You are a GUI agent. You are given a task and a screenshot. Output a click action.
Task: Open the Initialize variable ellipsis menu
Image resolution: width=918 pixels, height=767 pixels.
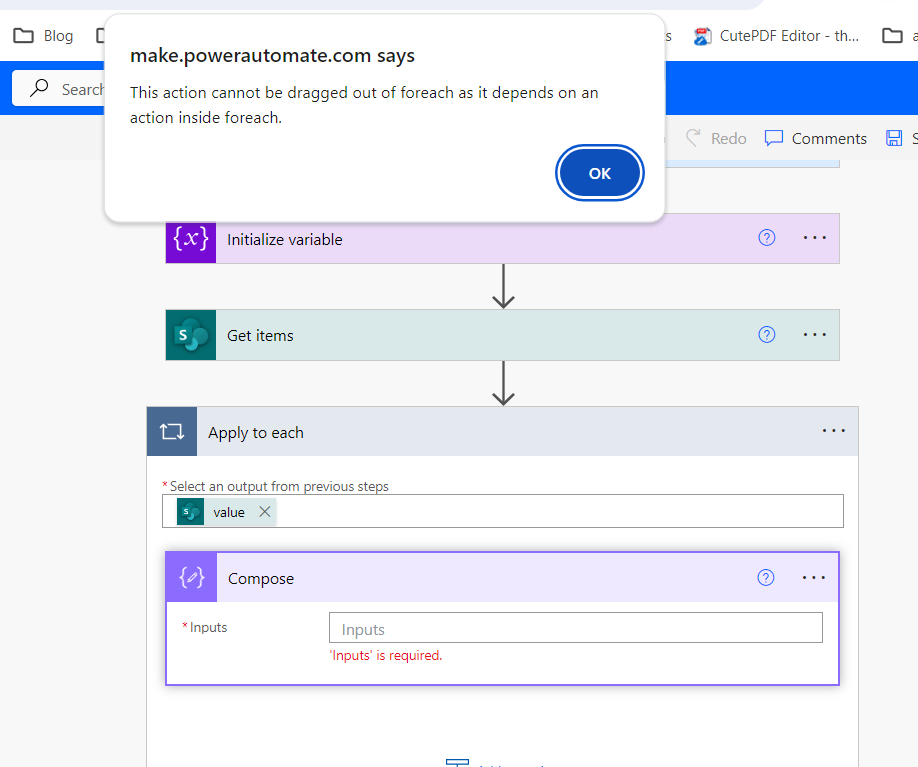[815, 238]
